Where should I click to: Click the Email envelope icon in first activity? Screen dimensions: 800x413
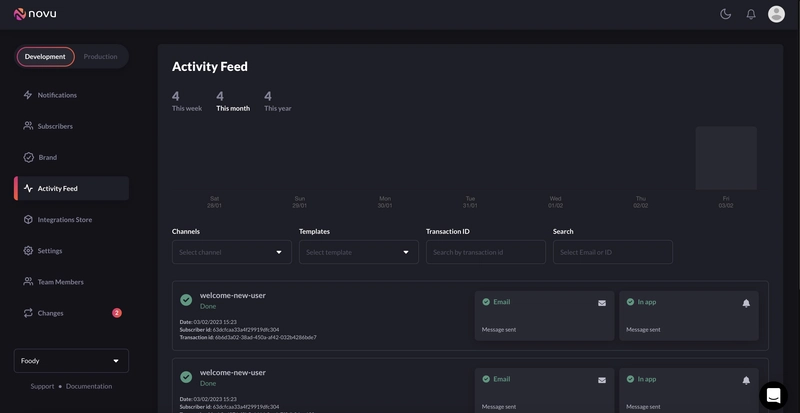tap(602, 303)
